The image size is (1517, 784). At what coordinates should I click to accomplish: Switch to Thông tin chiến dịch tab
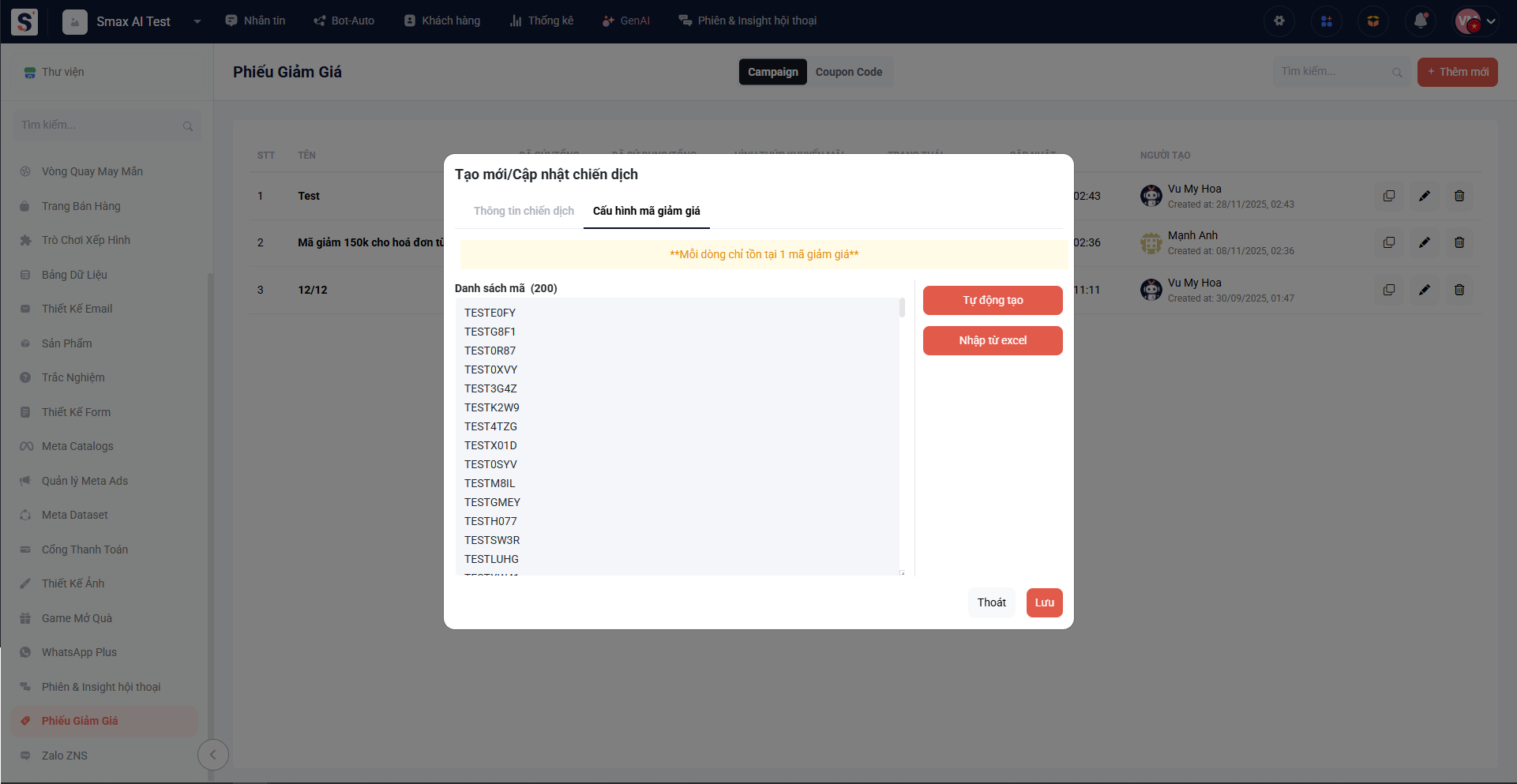pyautogui.click(x=524, y=211)
